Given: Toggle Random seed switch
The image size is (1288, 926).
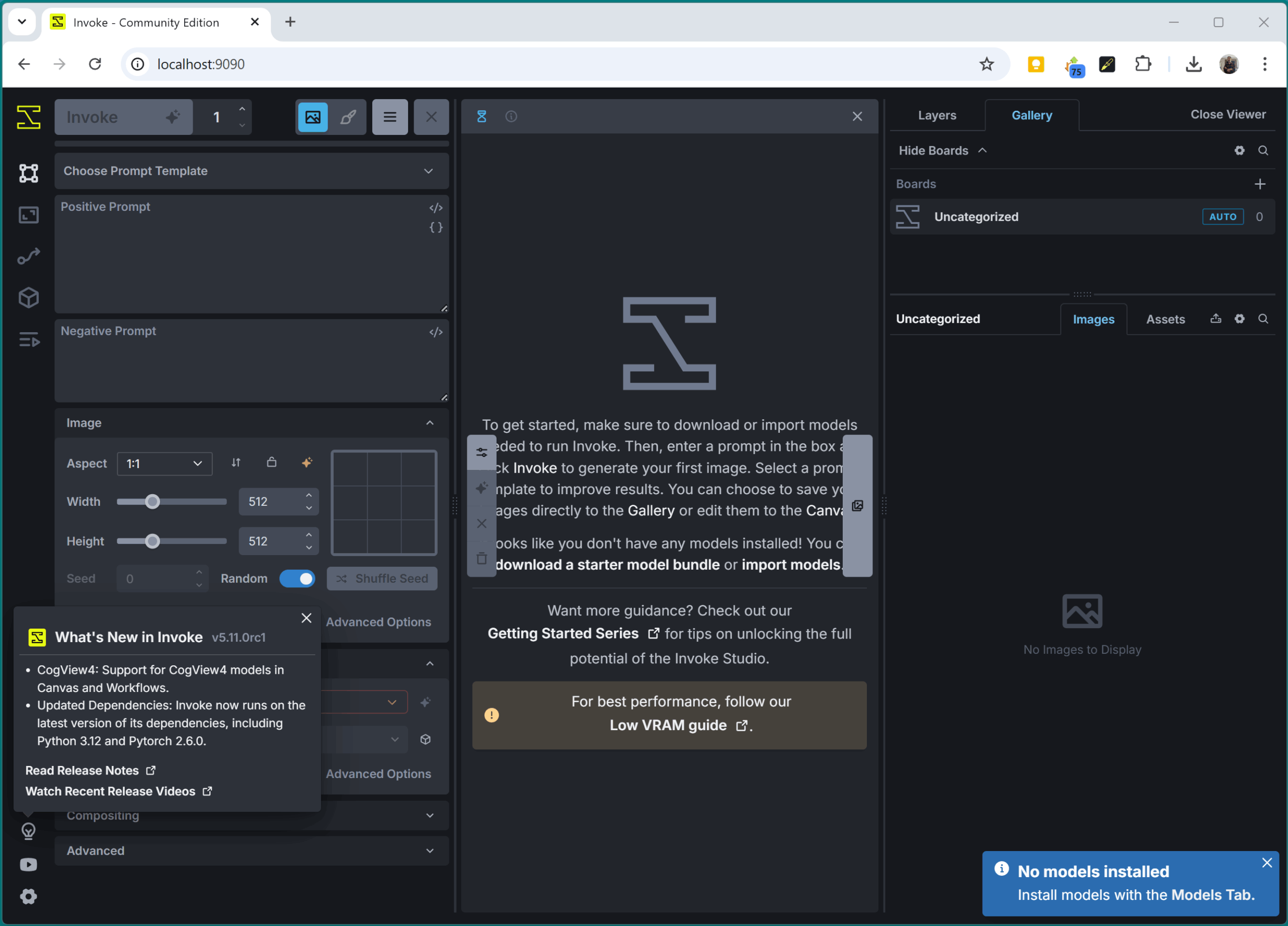Looking at the screenshot, I should click(297, 578).
